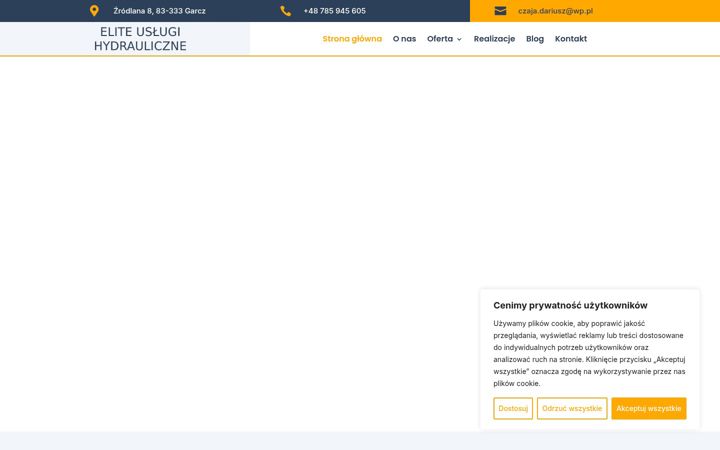
Task: Click ELITE USŁUGI HYDRAULICZNE logo
Action: point(140,39)
